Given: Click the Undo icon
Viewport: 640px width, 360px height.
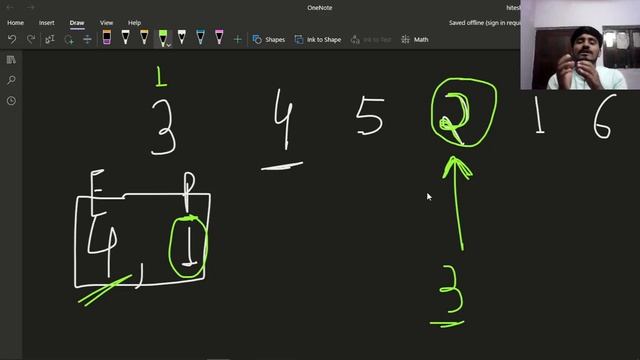Looking at the screenshot, I should coord(12,39).
